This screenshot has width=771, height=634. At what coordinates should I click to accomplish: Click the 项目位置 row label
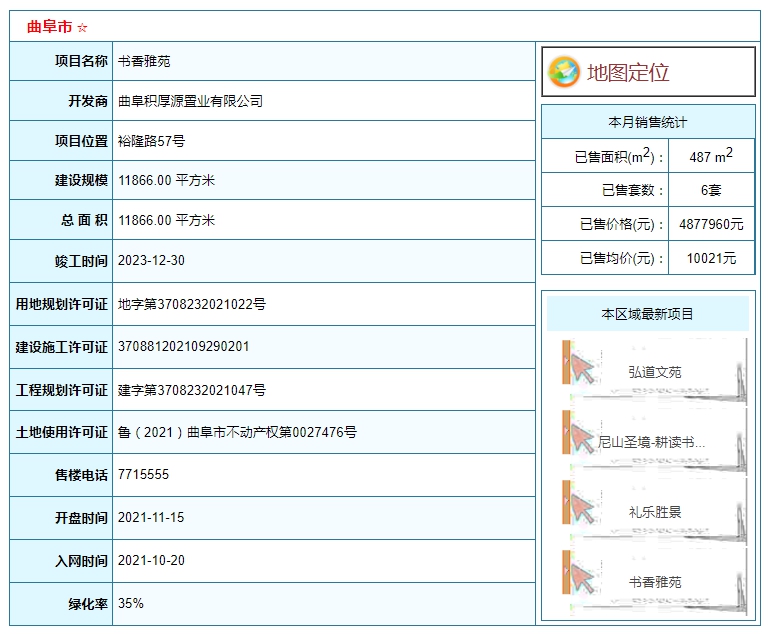[81, 141]
